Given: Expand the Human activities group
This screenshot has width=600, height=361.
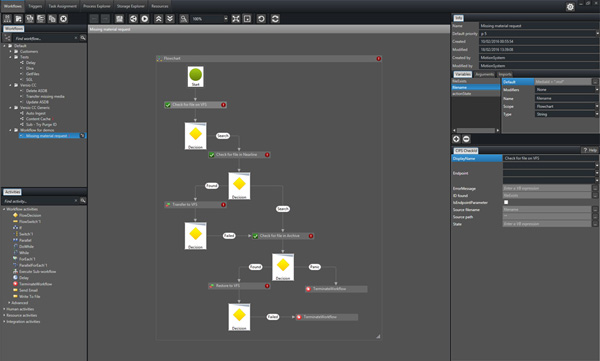Looking at the screenshot, I should [4, 309].
